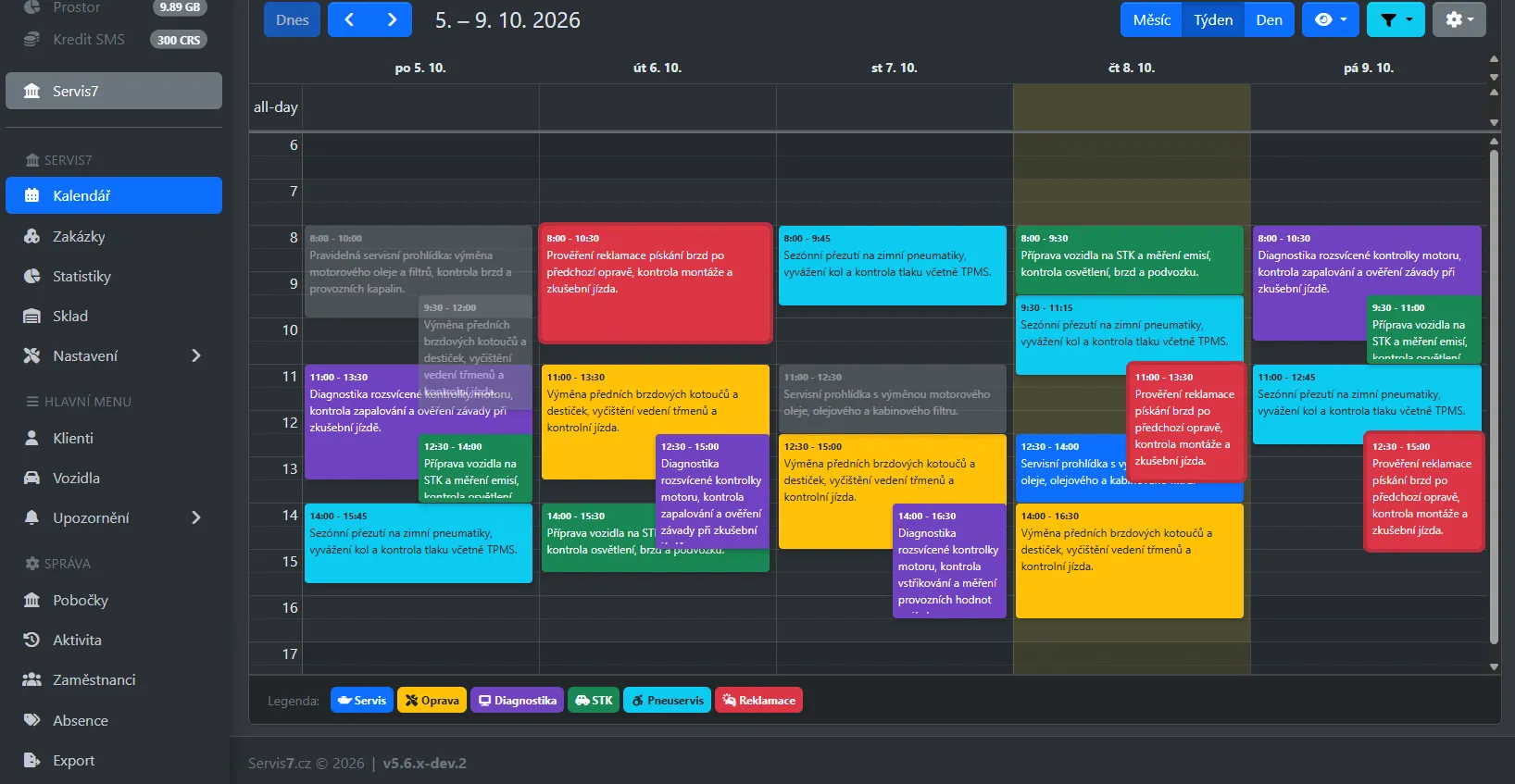The width and height of the screenshot is (1515, 784).
Task: Click the Kredit SMS label
Action: 89,39
